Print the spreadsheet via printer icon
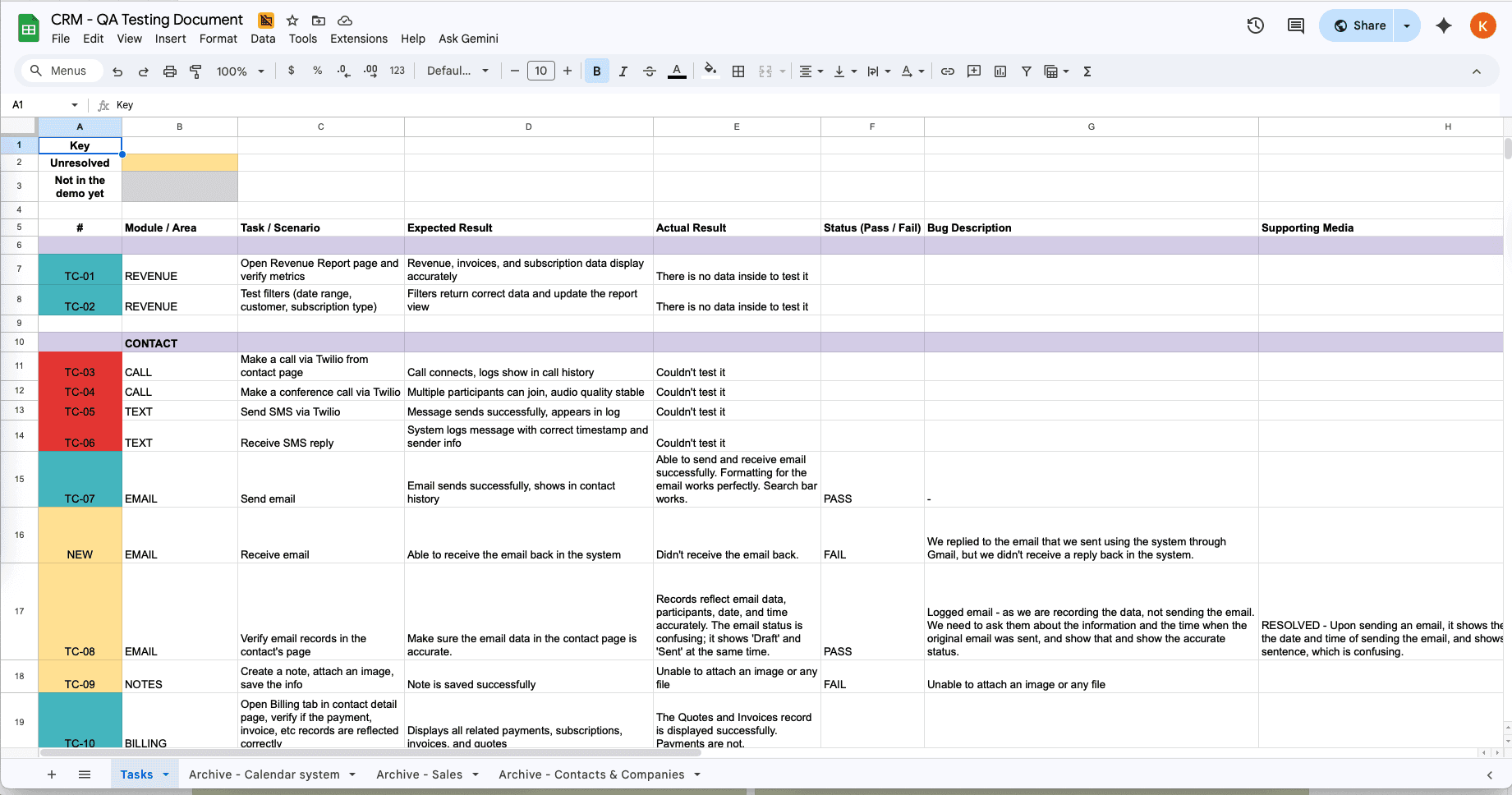Screen dimensions: 1512x795 point(170,71)
